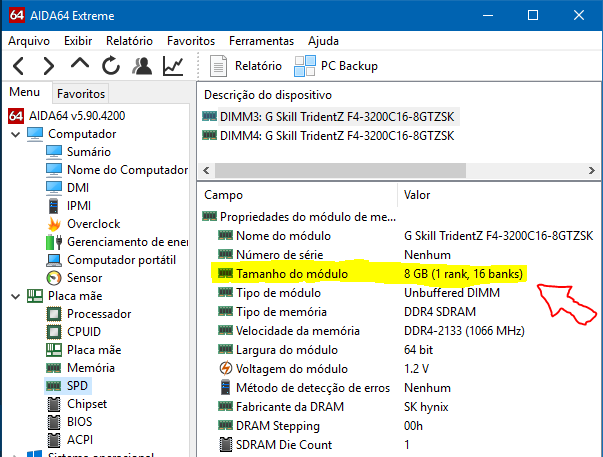This screenshot has width=603, height=457.
Task: Select the Chipset tree item
Action: [89, 403]
